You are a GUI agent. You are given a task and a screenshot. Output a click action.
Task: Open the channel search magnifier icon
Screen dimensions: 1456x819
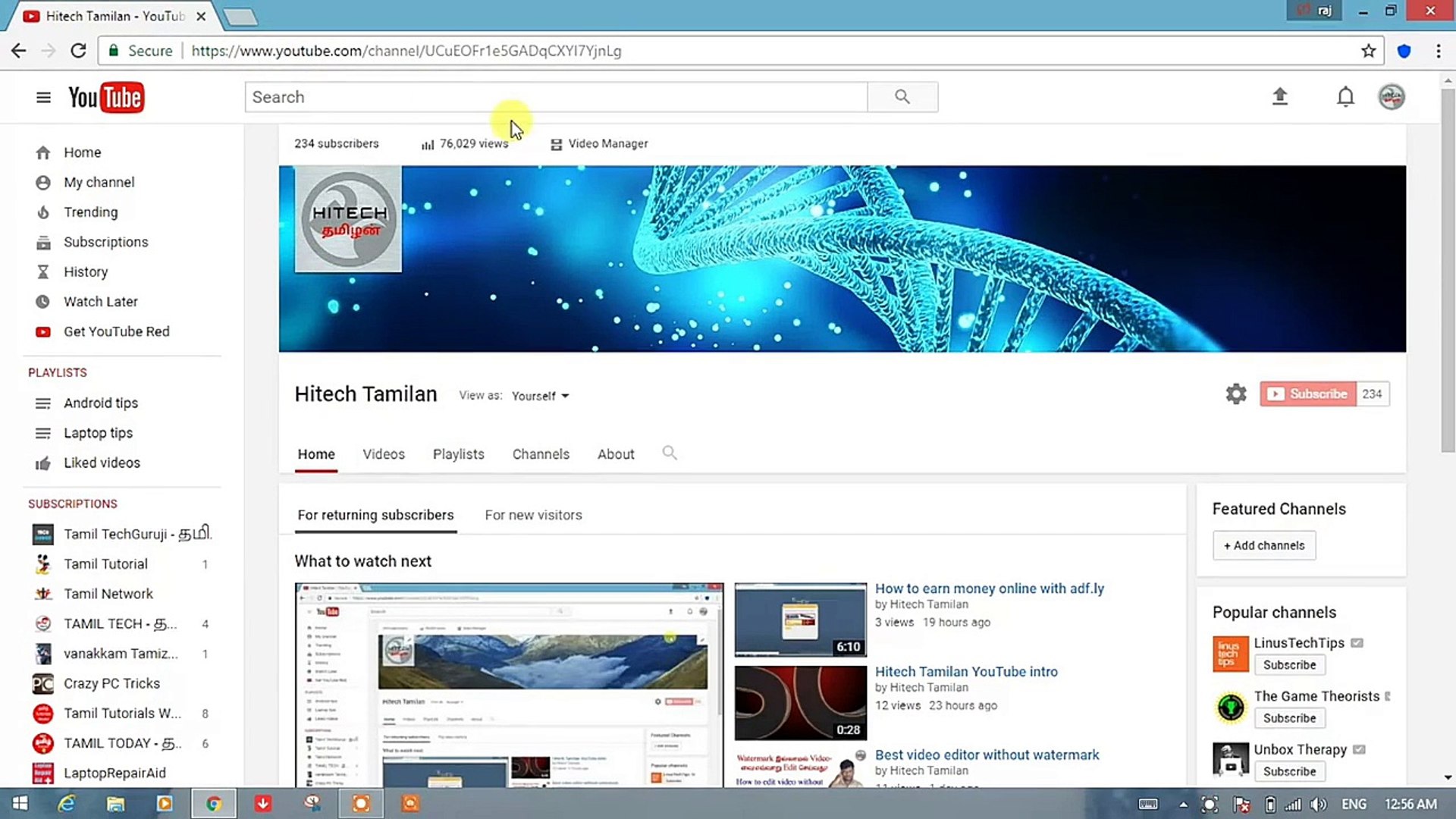(670, 453)
